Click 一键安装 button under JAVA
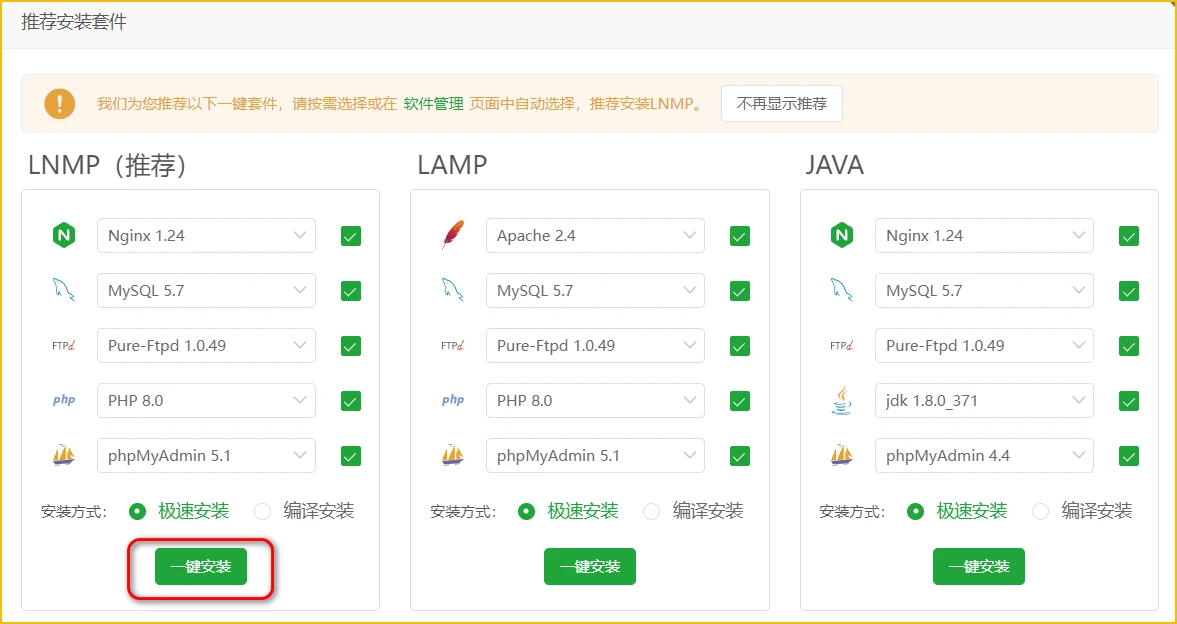1177x624 pixels. coord(979,567)
